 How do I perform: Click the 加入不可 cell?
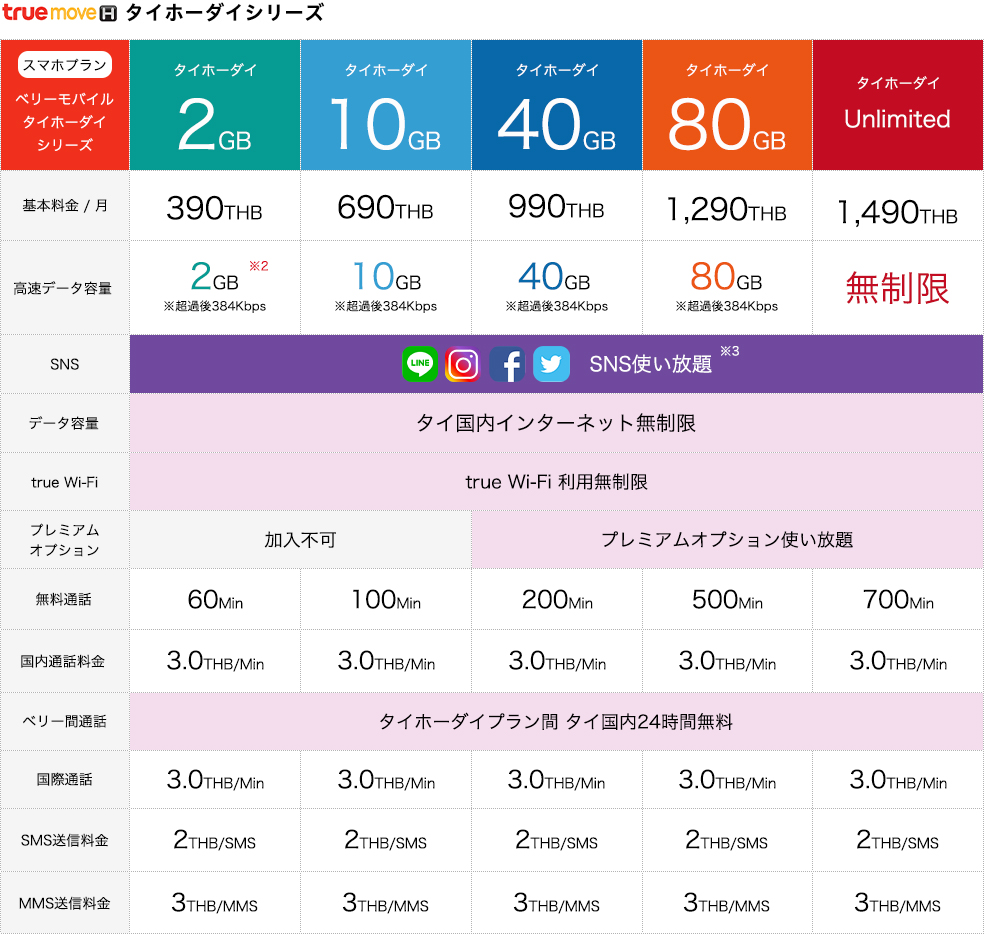(x=301, y=540)
